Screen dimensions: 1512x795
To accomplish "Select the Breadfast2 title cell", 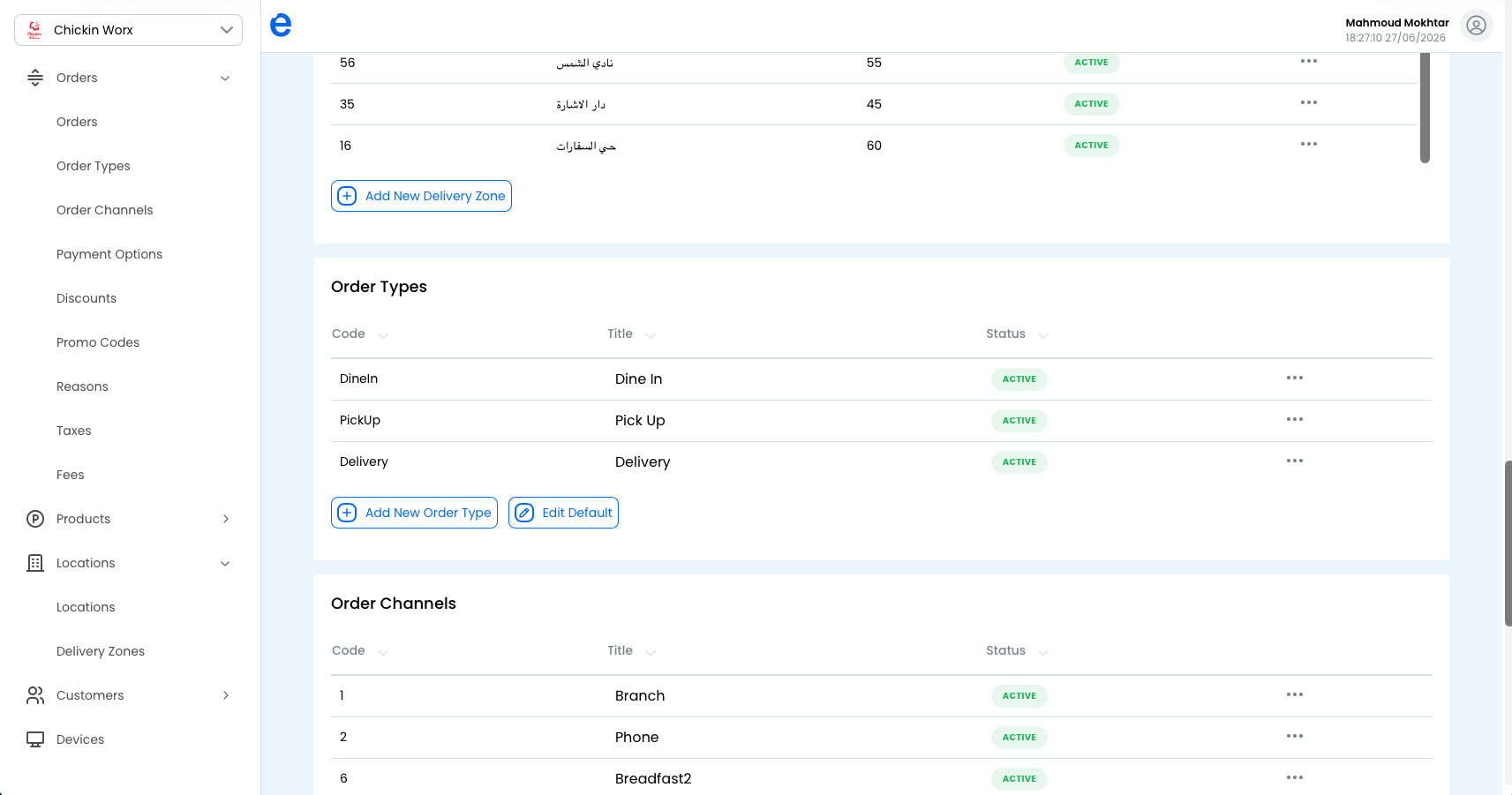I will click(x=653, y=778).
